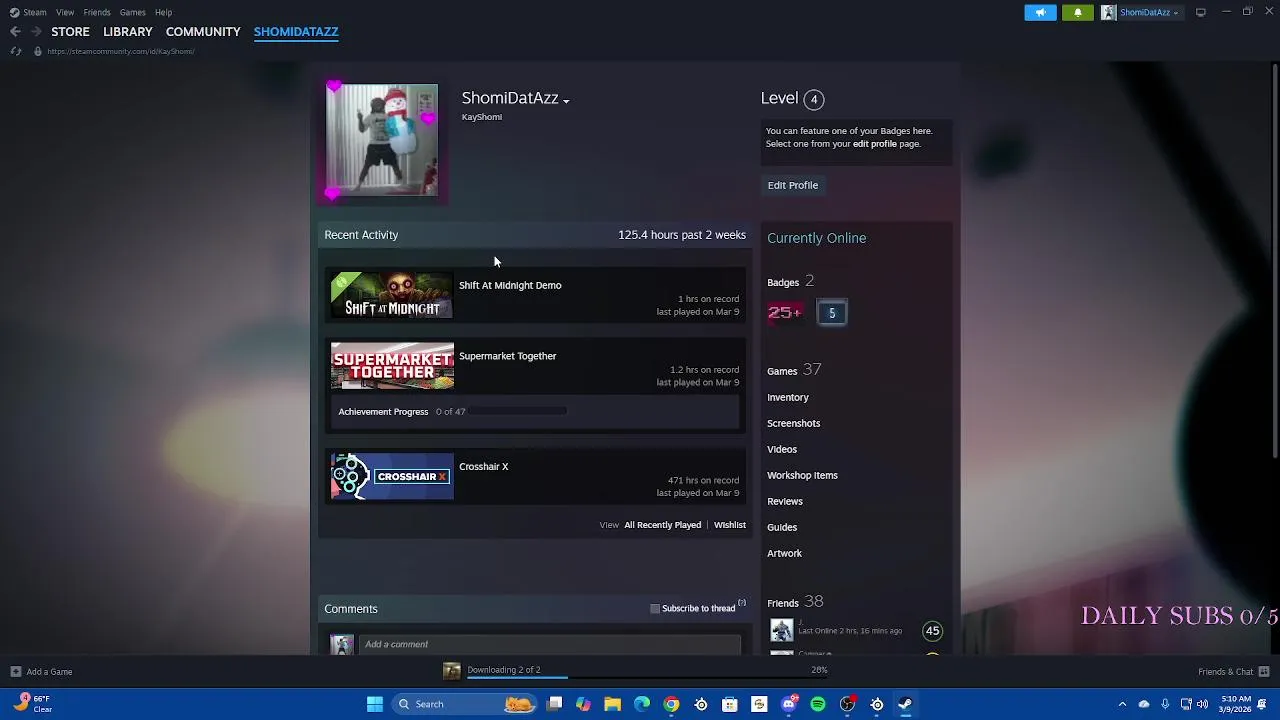Open the 25+ games owned badge
This screenshot has width=1280, height=720.
(785, 313)
